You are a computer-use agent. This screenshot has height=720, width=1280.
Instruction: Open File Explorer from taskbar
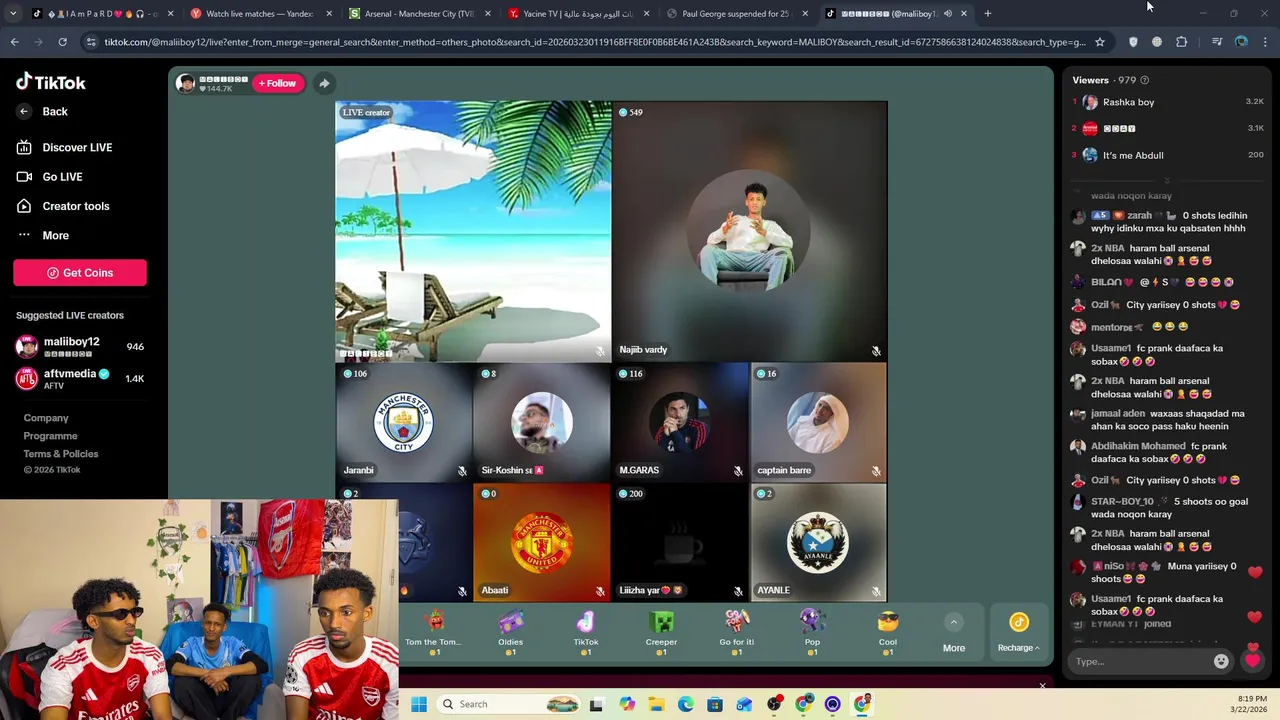tap(657, 704)
